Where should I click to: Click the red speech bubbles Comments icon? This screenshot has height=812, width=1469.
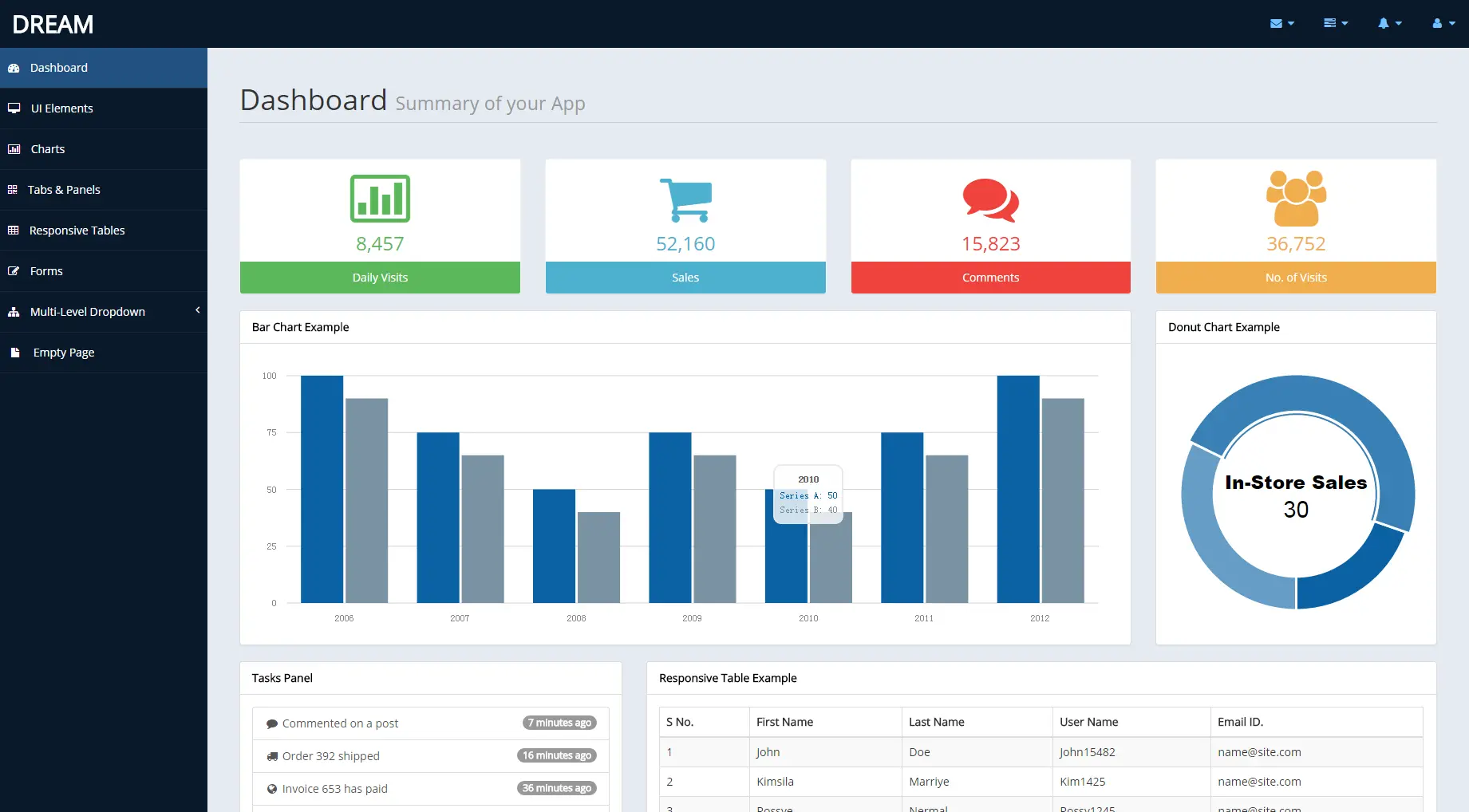coord(990,200)
